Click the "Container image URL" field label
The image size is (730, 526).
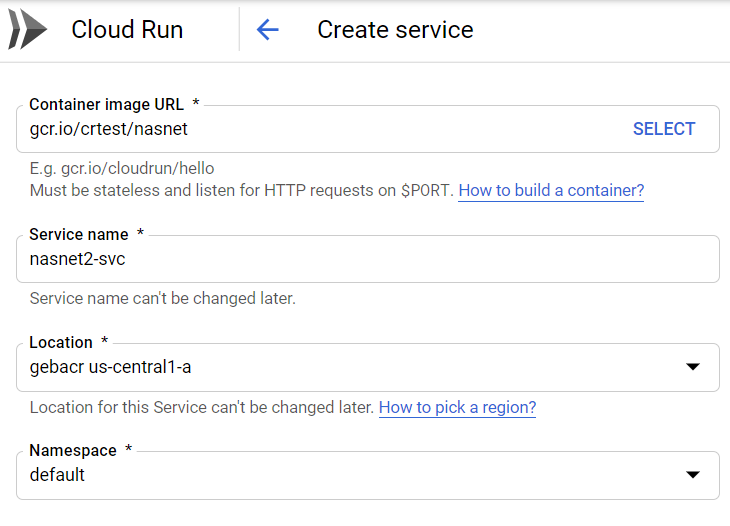click(107, 104)
